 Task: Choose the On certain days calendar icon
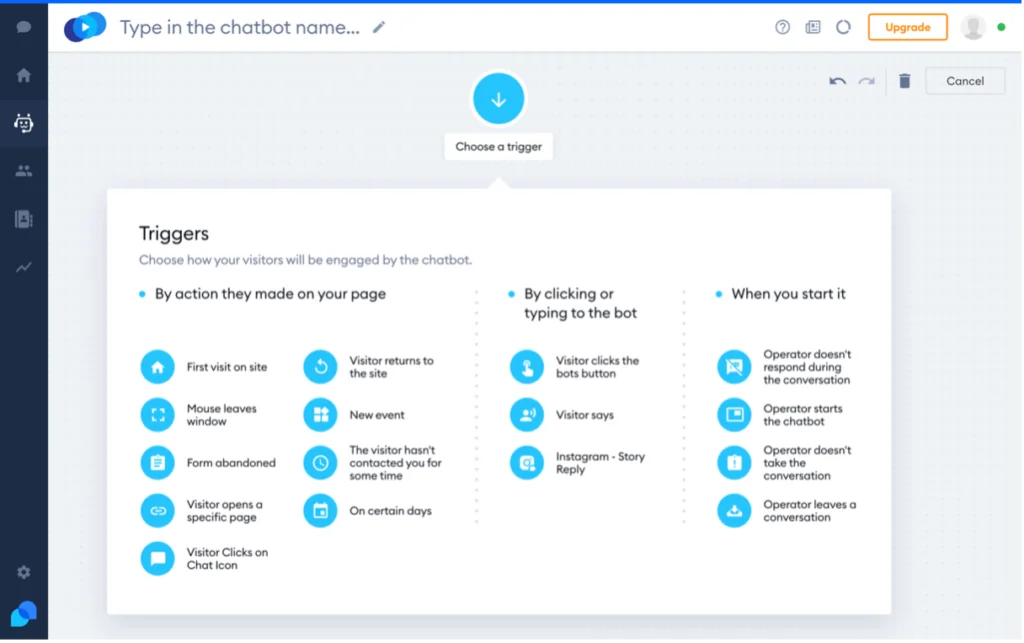[320, 511]
